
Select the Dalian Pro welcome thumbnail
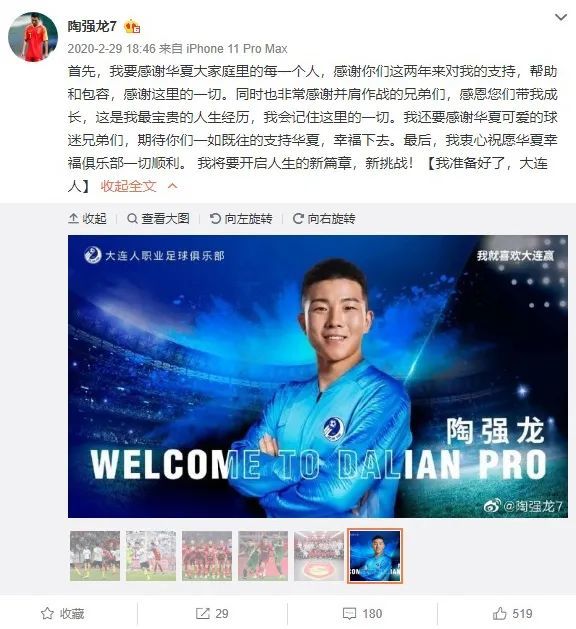[375, 556]
